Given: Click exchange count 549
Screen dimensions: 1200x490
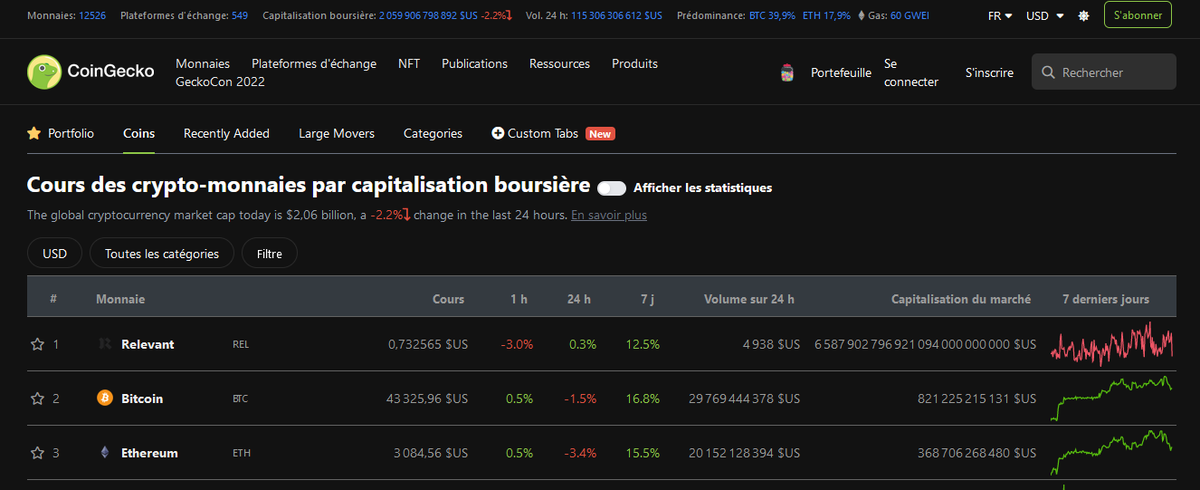Looking at the screenshot, I should [240, 16].
